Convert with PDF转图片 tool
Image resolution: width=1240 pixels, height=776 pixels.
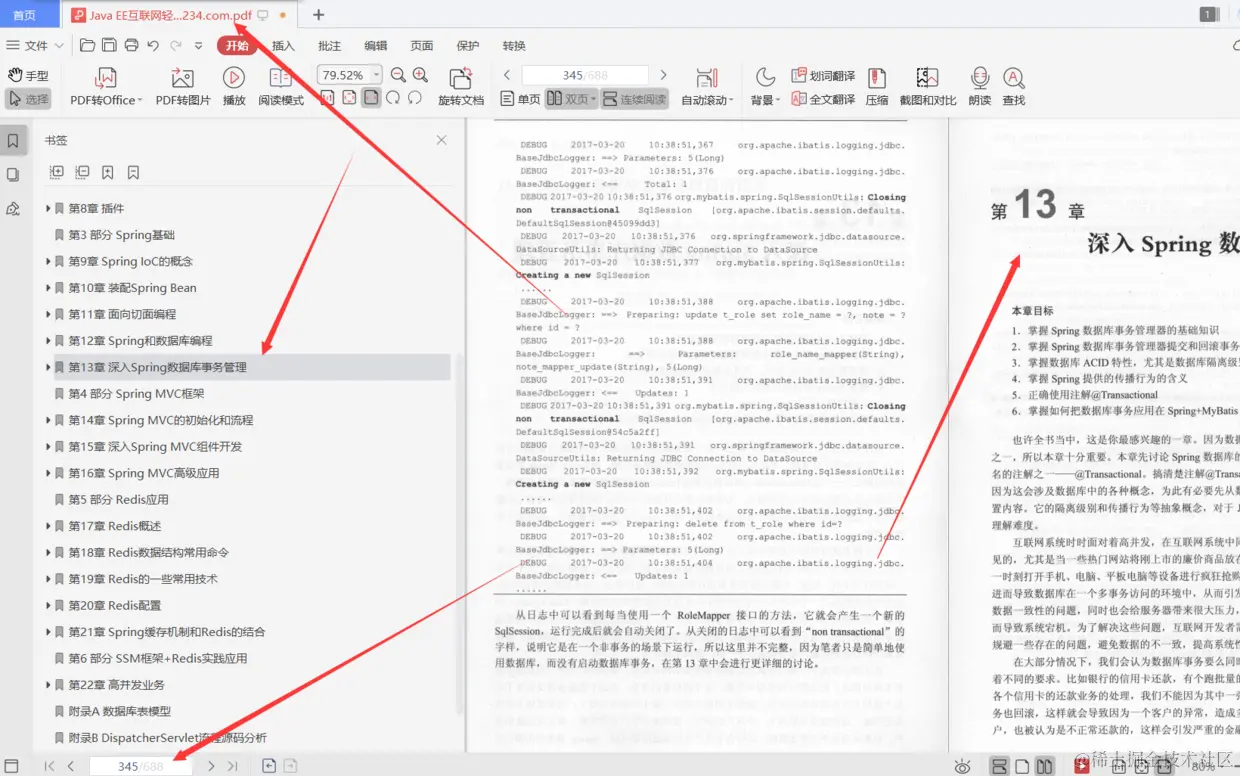(x=183, y=87)
